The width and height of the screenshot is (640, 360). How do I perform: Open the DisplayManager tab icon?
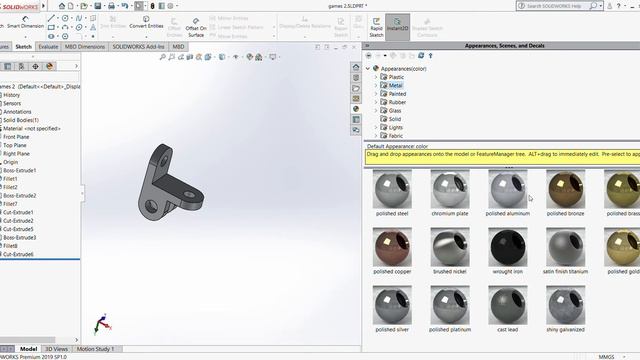(49, 66)
